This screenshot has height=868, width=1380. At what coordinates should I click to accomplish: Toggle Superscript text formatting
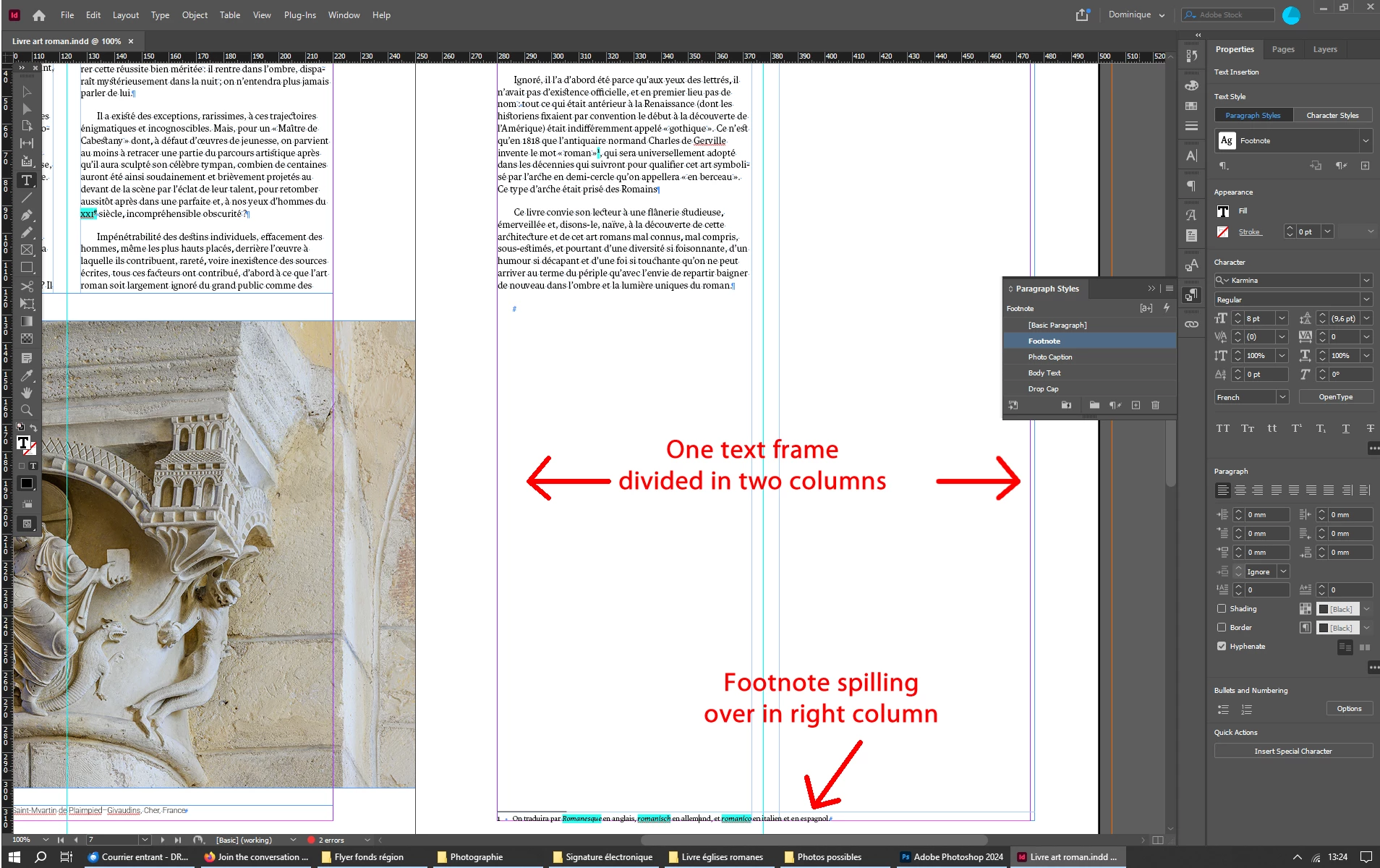pos(1297,428)
